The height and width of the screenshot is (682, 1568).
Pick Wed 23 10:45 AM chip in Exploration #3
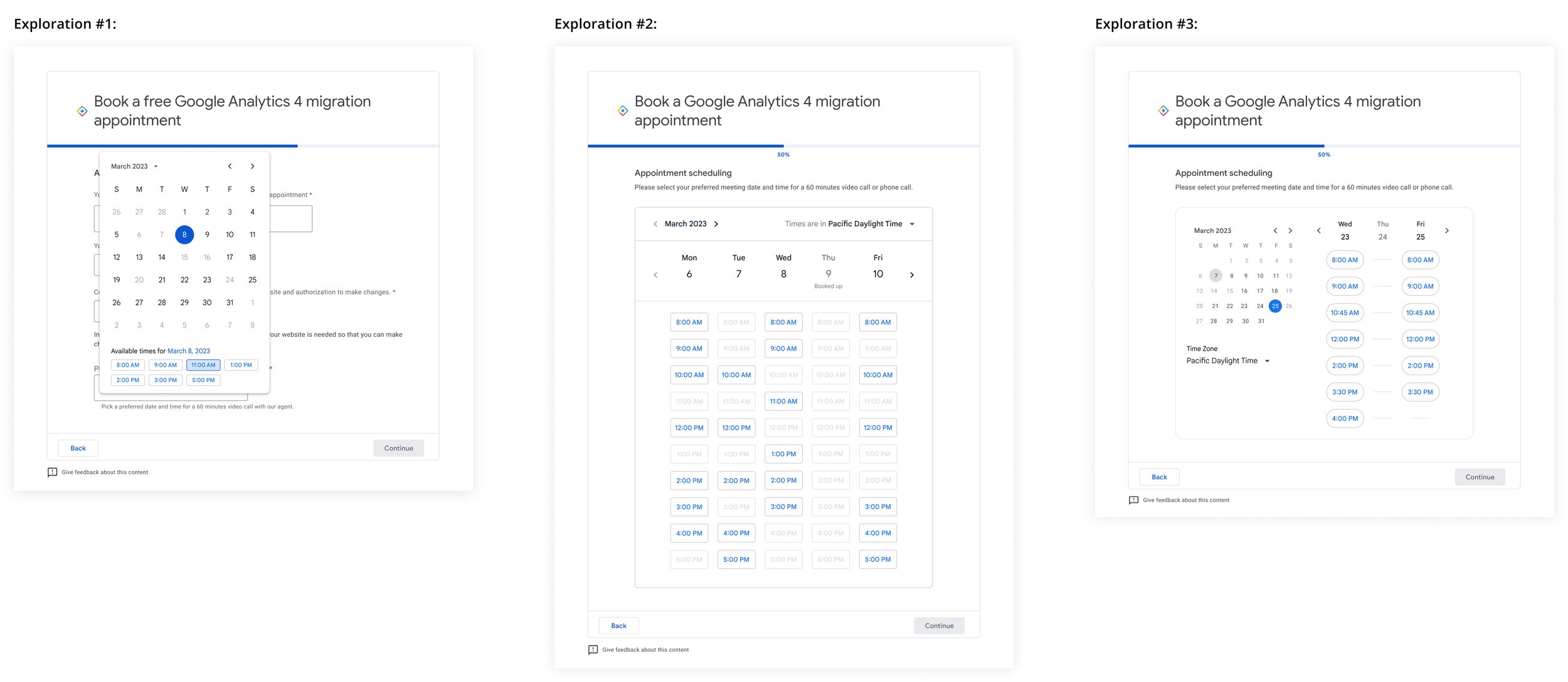coord(1345,312)
